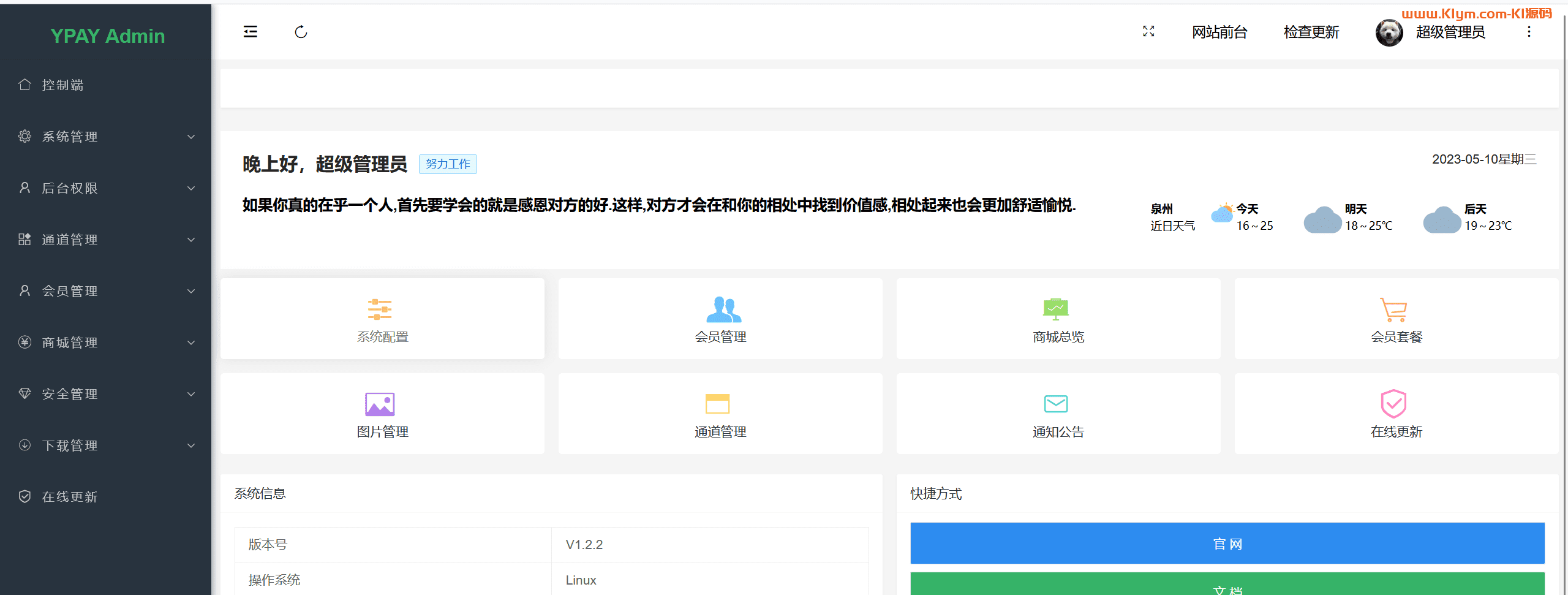The image size is (1568, 595).
Task: Click the 在线更新 shield icon card
Action: [1393, 404]
